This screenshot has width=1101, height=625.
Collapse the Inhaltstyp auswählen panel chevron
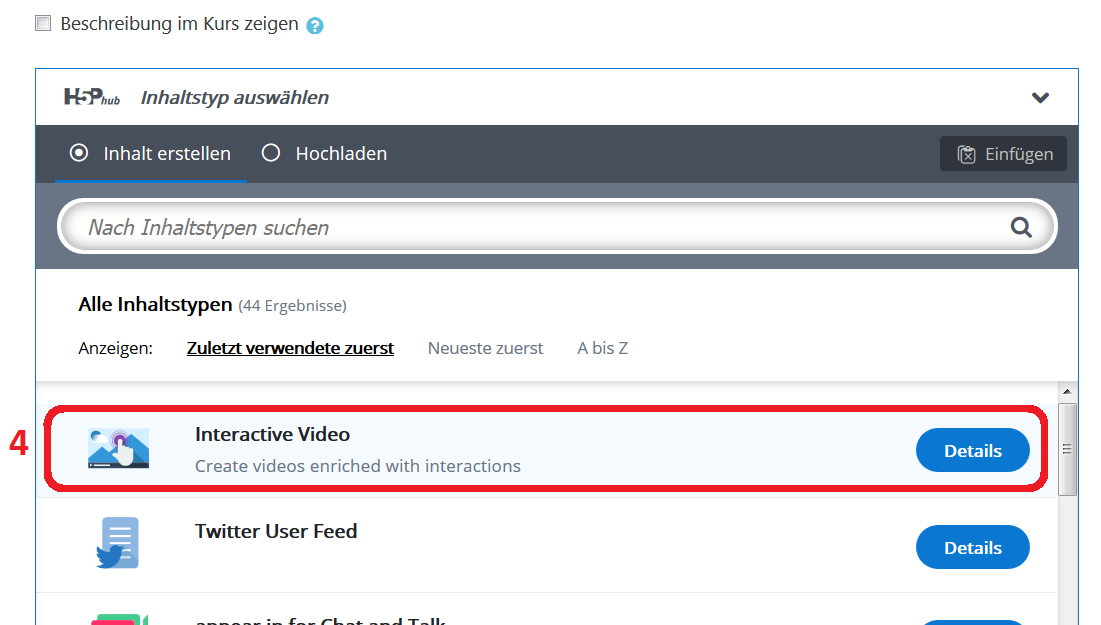[1040, 98]
